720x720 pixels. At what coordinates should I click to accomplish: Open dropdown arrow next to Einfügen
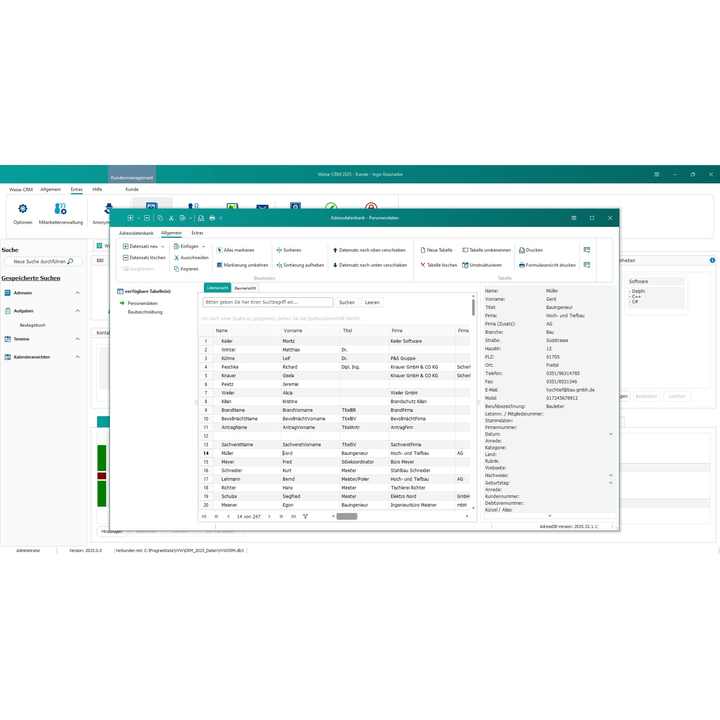point(203,247)
